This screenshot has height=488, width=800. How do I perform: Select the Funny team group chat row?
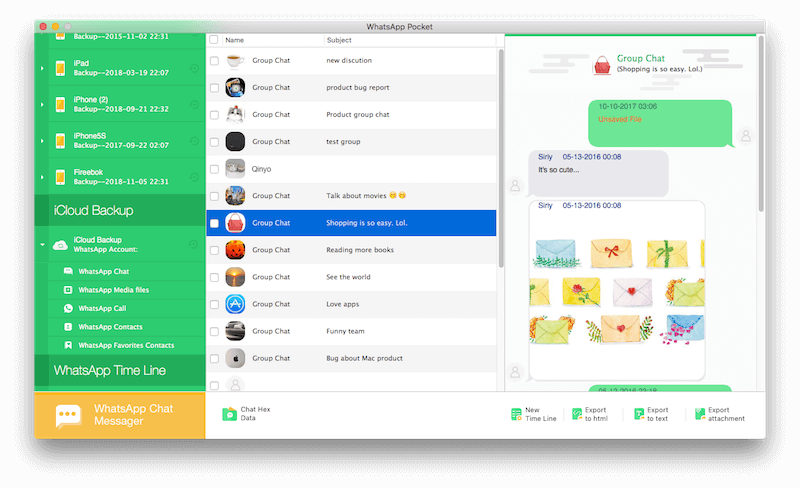pyautogui.click(x=351, y=331)
